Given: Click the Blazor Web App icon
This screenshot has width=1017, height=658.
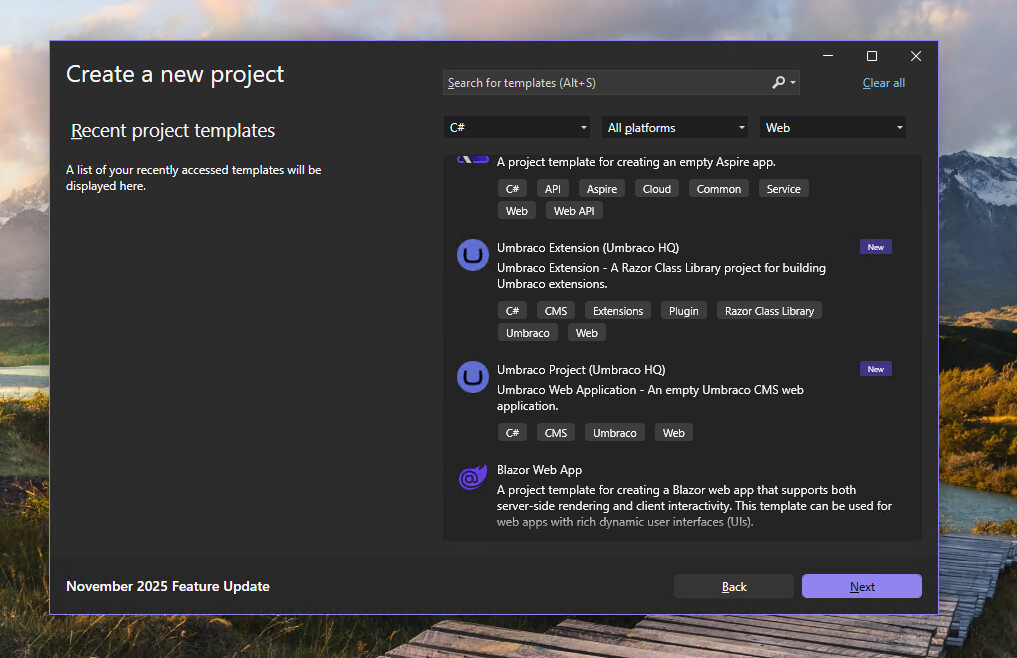Looking at the screenshot, I should [472, 478].
